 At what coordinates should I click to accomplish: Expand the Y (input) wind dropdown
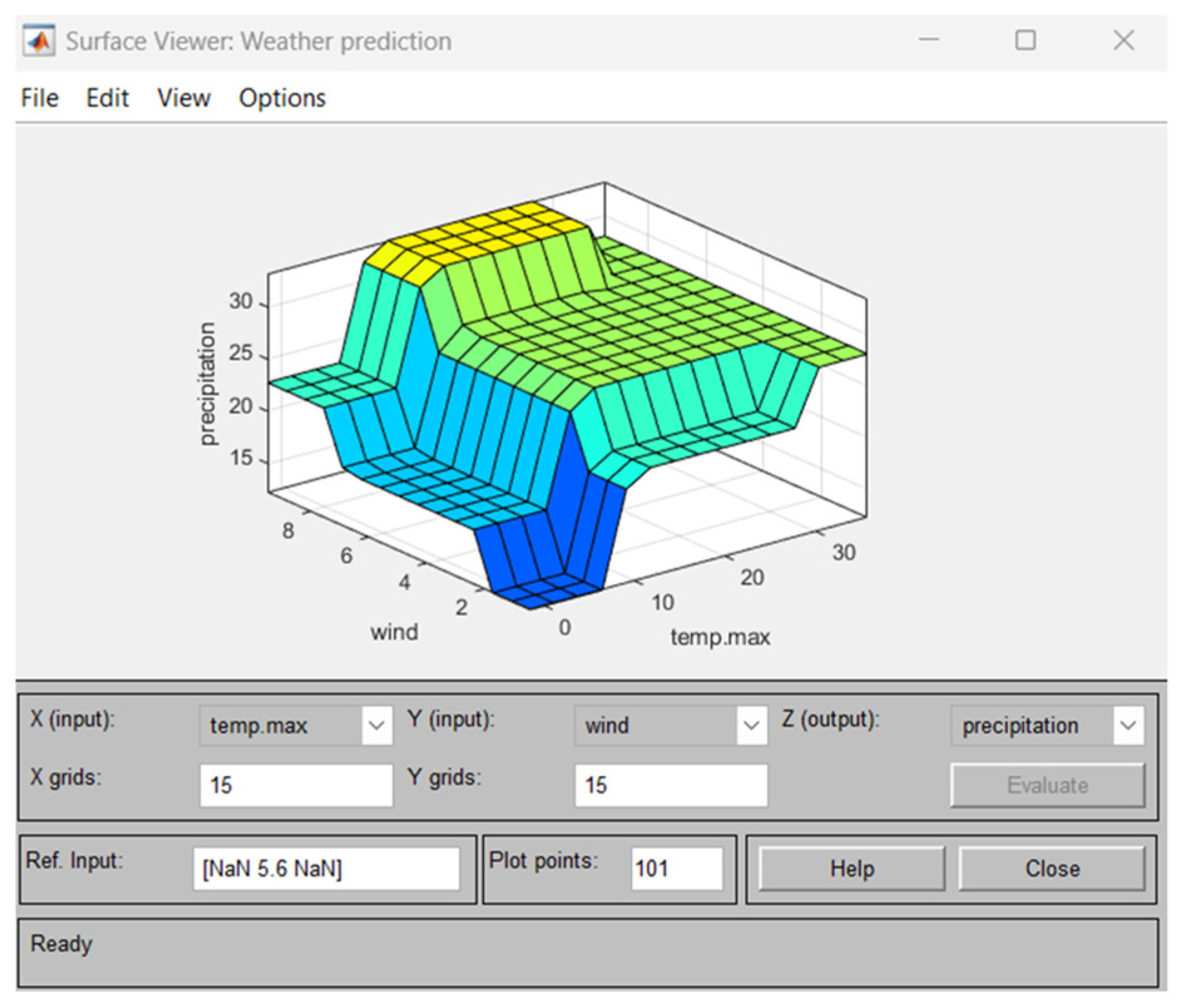click(x=751, y=725)
